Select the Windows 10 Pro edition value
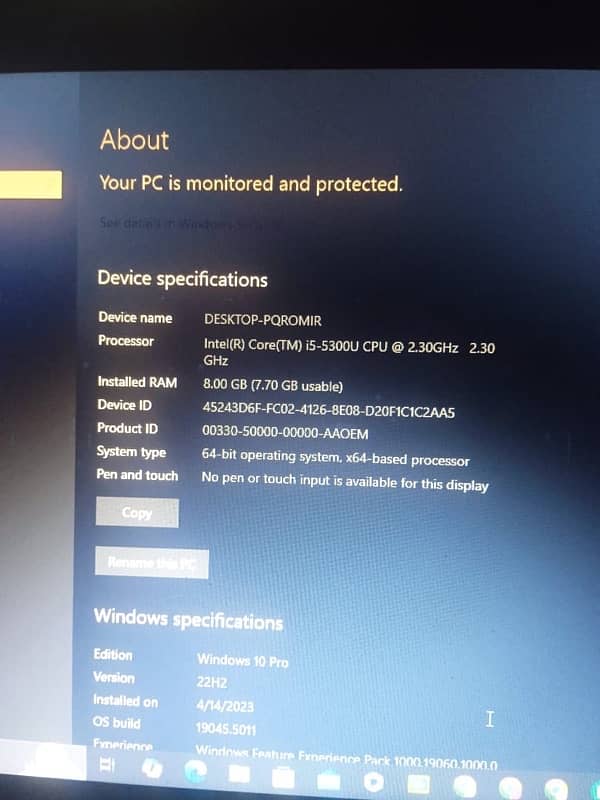The width and height of the screenshot is (600, 800). click(243, 660)
